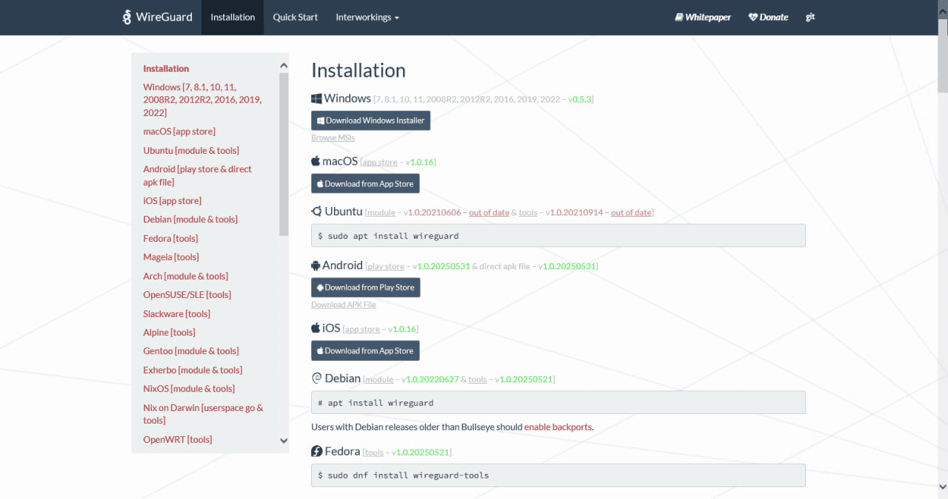Open the Browse MSIs link
The image size is (948, 499).
point(333,138)
